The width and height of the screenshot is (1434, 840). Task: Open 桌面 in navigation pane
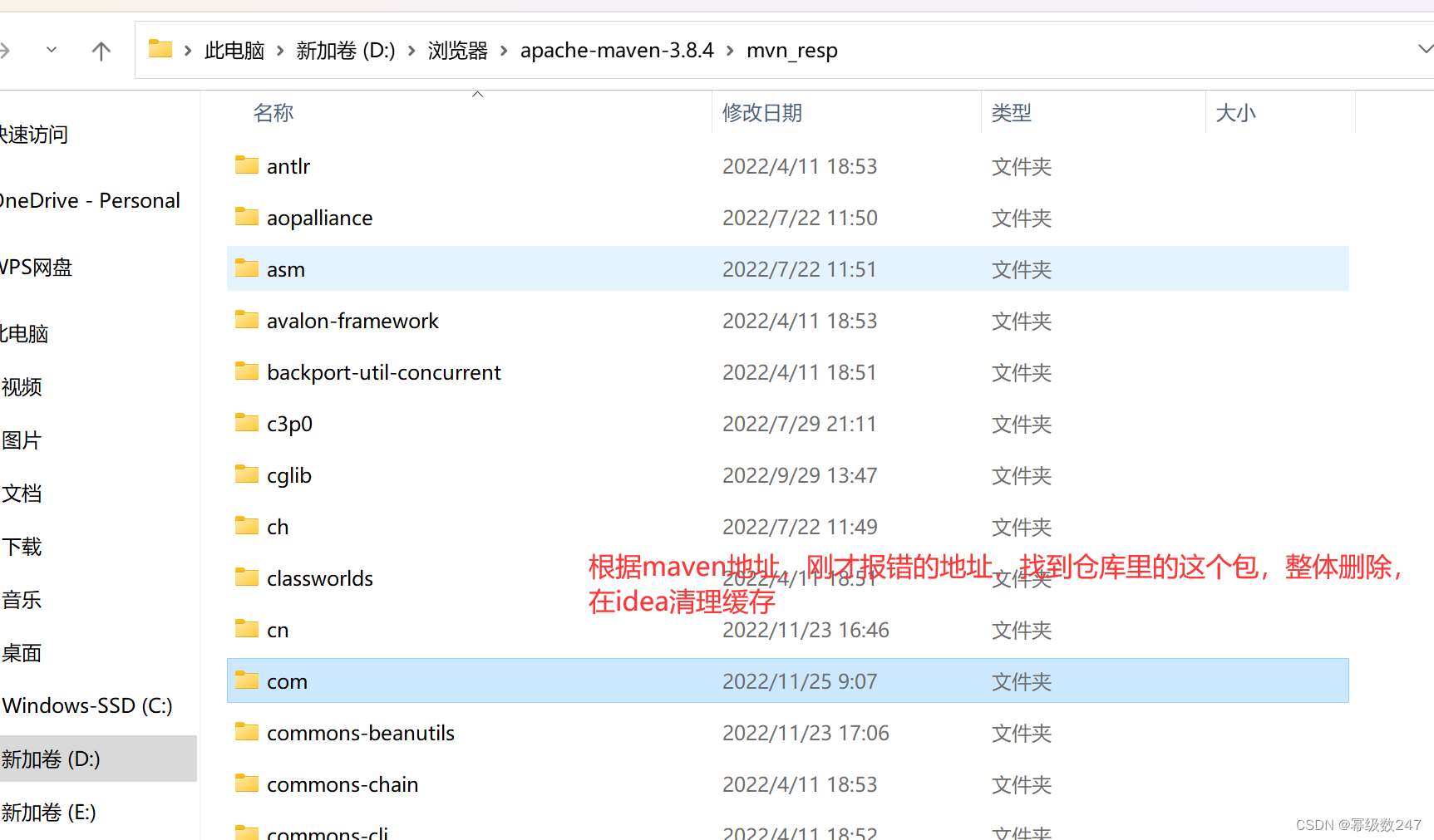[x=22, y=653]
